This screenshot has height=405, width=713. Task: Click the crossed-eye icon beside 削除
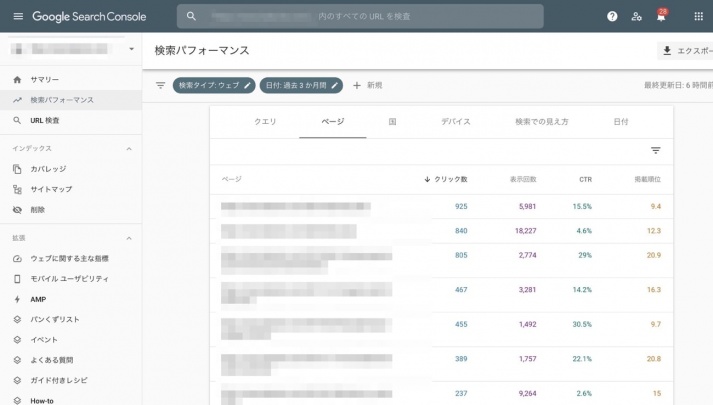click(x=17, y=210)
